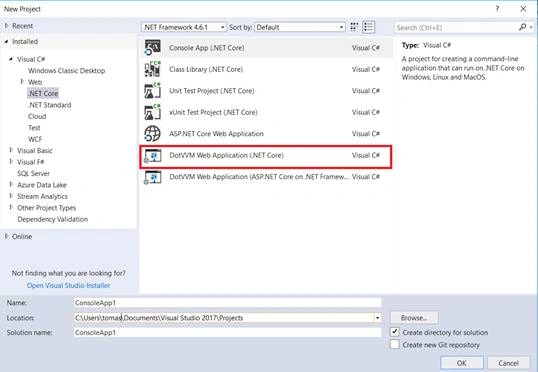Click the DotVVM ASP.NET Core on .NET Framework icon
538x372 pixels.
(x=152, y=177)
